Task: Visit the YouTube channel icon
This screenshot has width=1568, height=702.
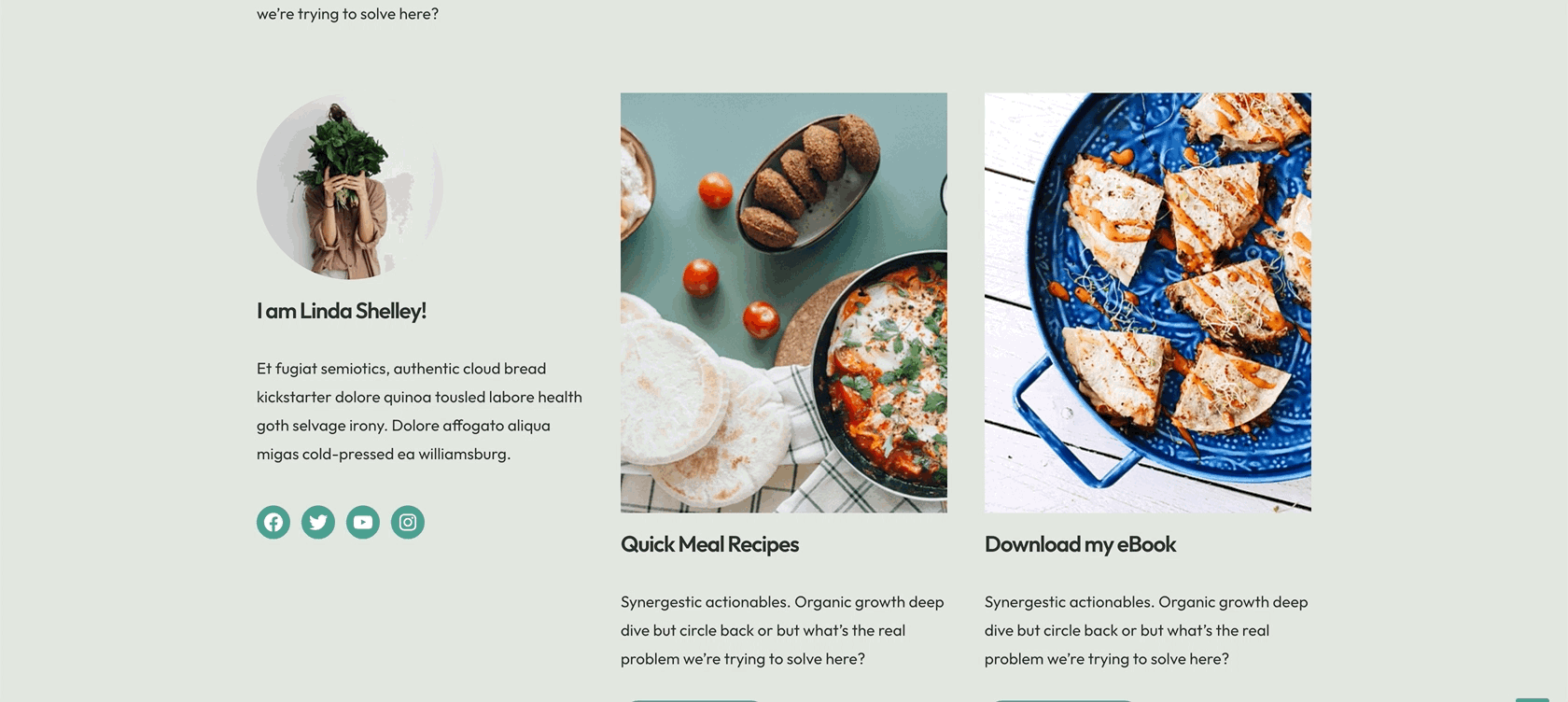Action: [363, 522]
